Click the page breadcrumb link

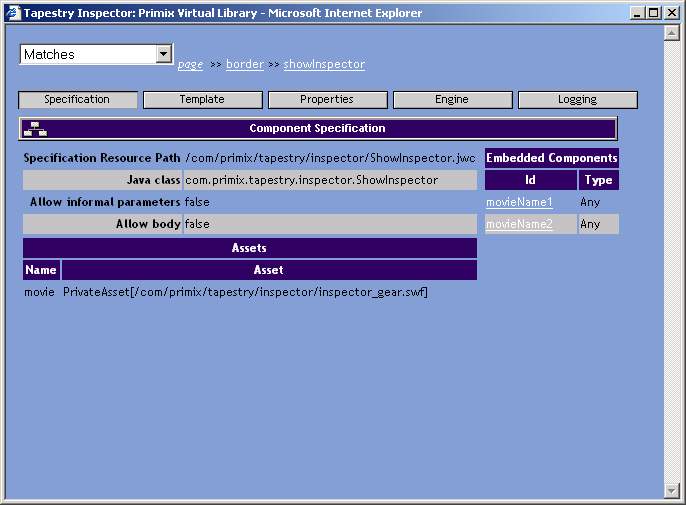pyautogui.click(x=190, y=65)
